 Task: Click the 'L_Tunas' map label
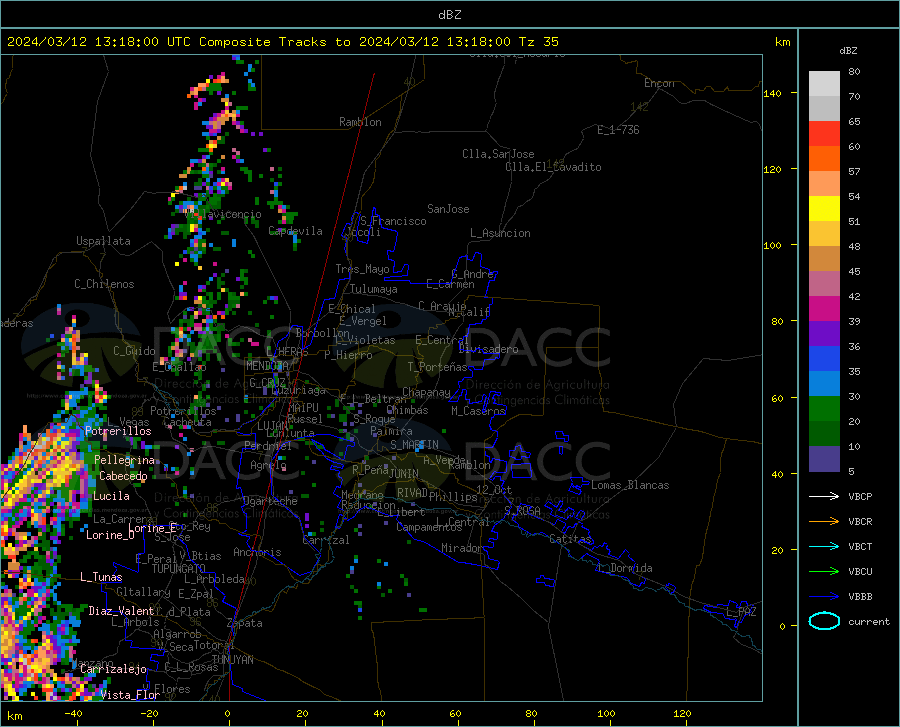pos(101,577)
